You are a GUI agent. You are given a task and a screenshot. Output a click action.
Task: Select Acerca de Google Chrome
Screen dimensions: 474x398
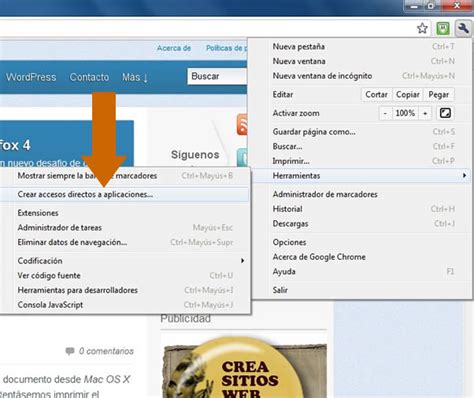pos(362,257)
